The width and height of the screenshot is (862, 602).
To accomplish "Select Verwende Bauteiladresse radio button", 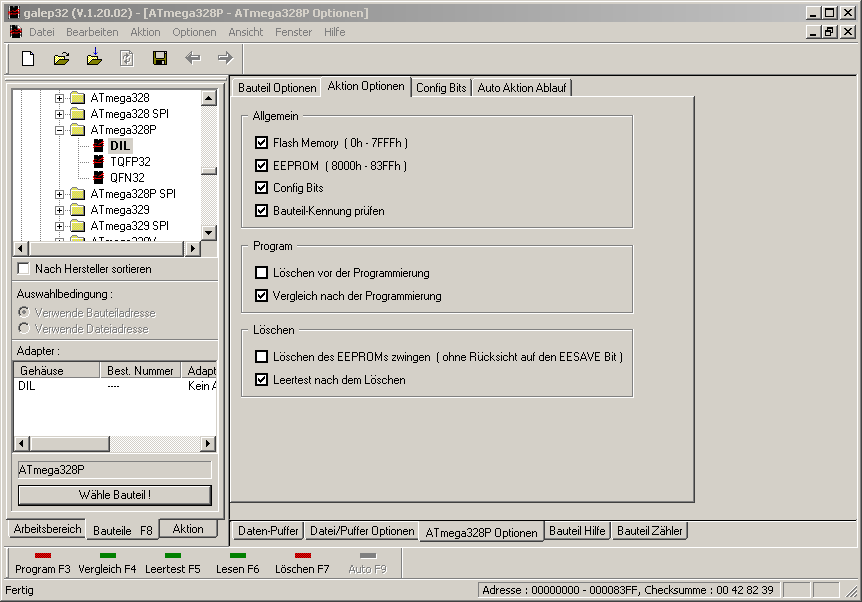I will [24, 312].
